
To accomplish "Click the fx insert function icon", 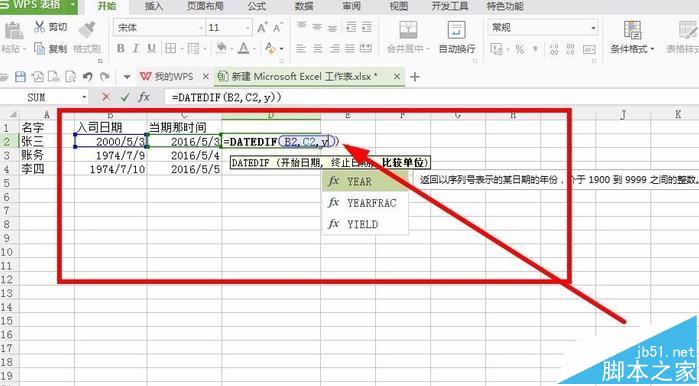I will (x=144, y=97).
